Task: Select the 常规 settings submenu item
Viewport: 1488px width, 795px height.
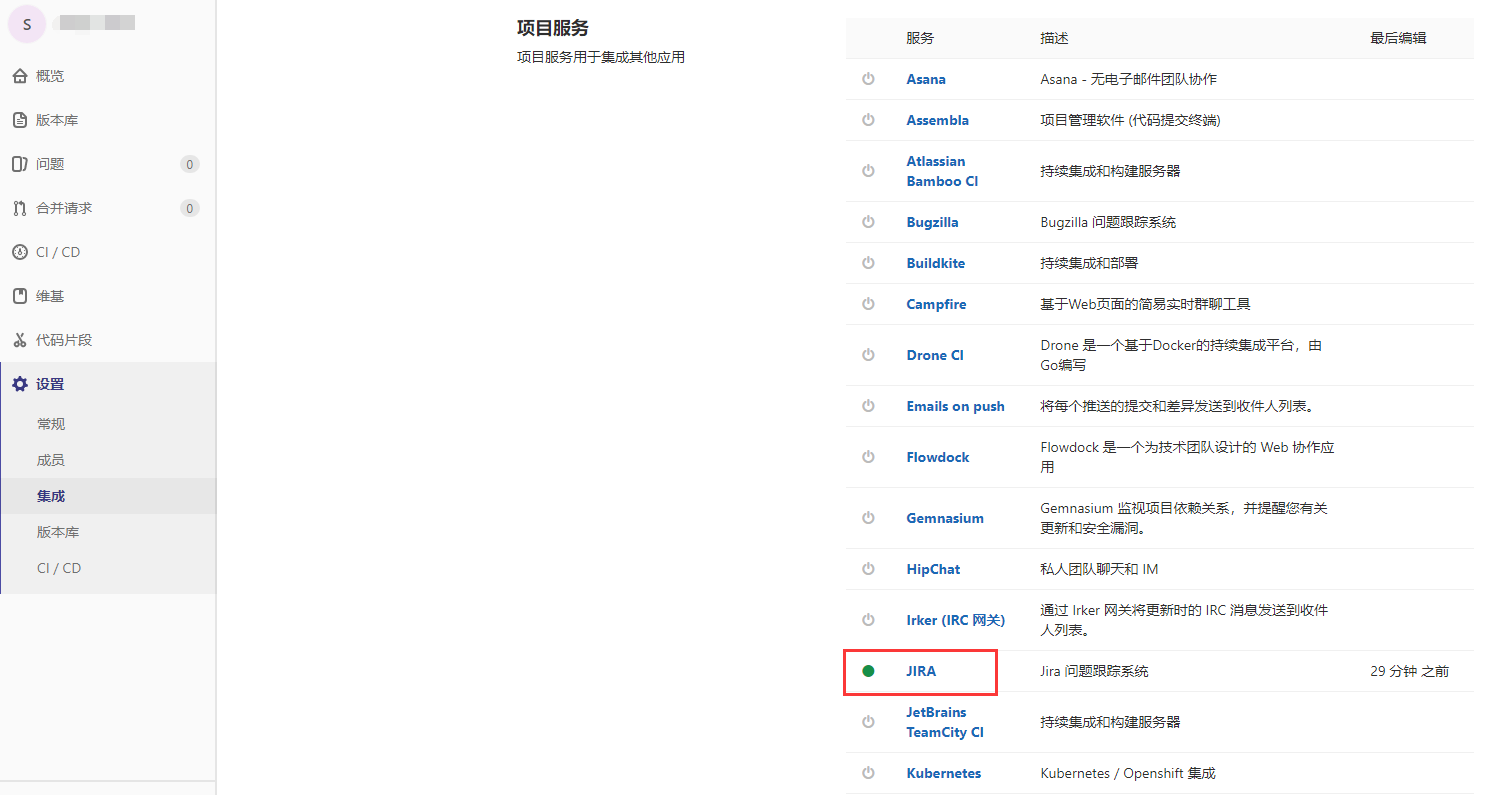Action: (51, 424)
